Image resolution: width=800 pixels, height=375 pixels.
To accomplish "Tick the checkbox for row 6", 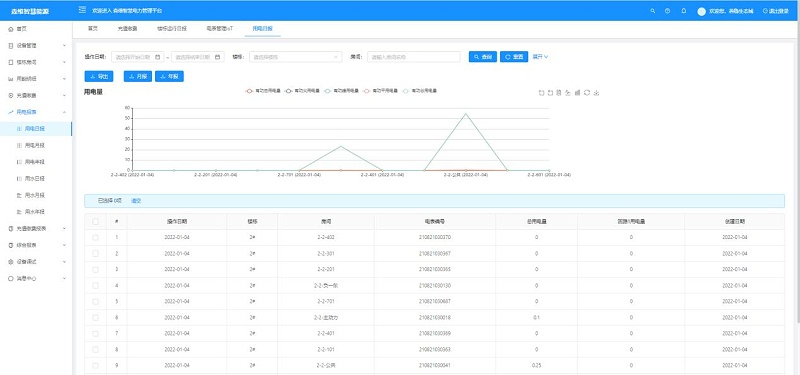I will click(95, 317).
